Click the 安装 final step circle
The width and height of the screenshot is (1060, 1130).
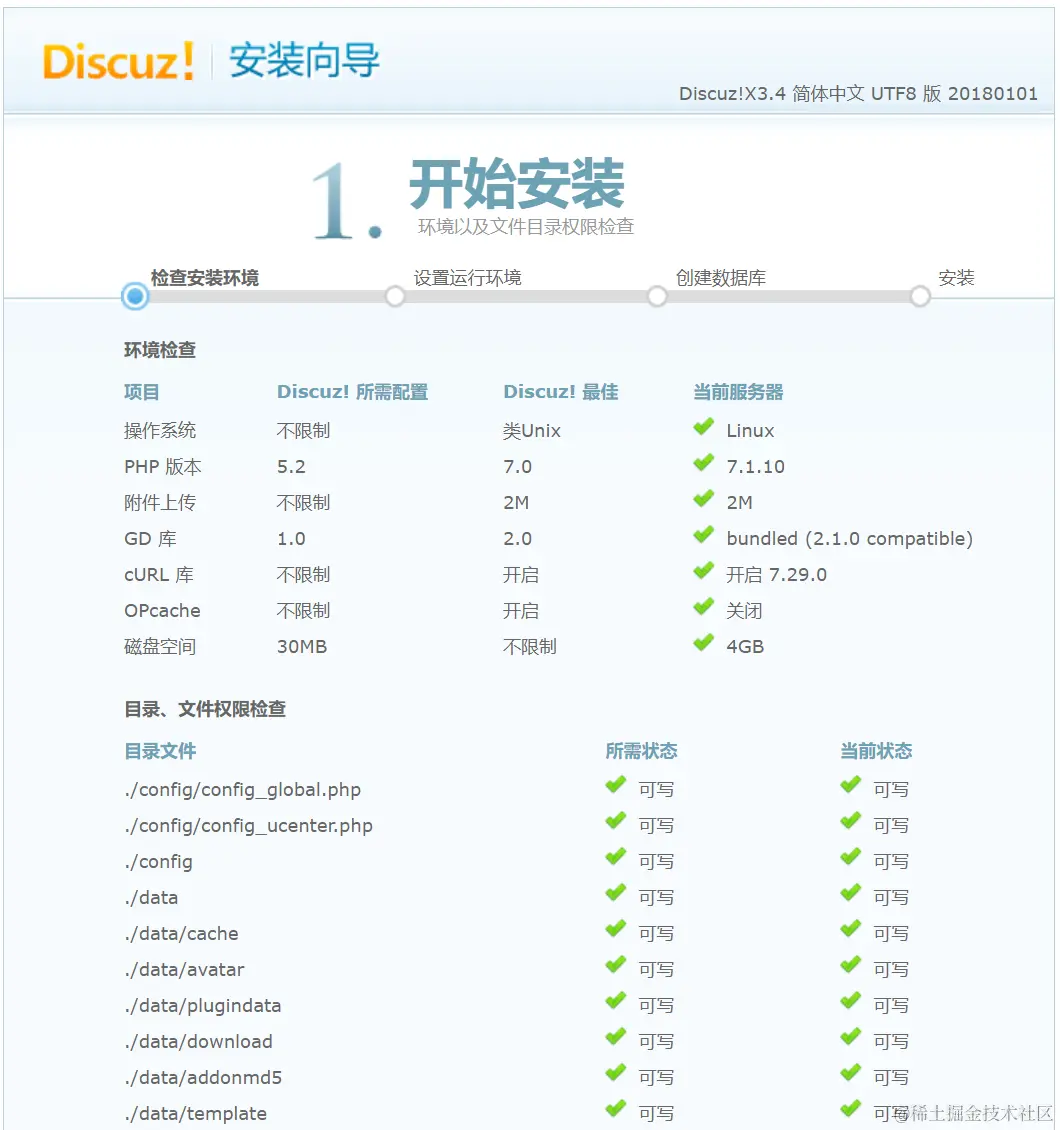point(920,296)
